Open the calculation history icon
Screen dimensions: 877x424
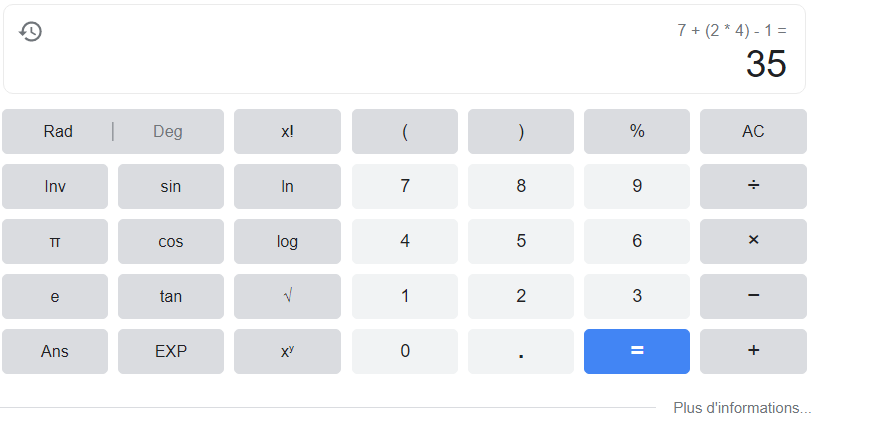point(31,32)
